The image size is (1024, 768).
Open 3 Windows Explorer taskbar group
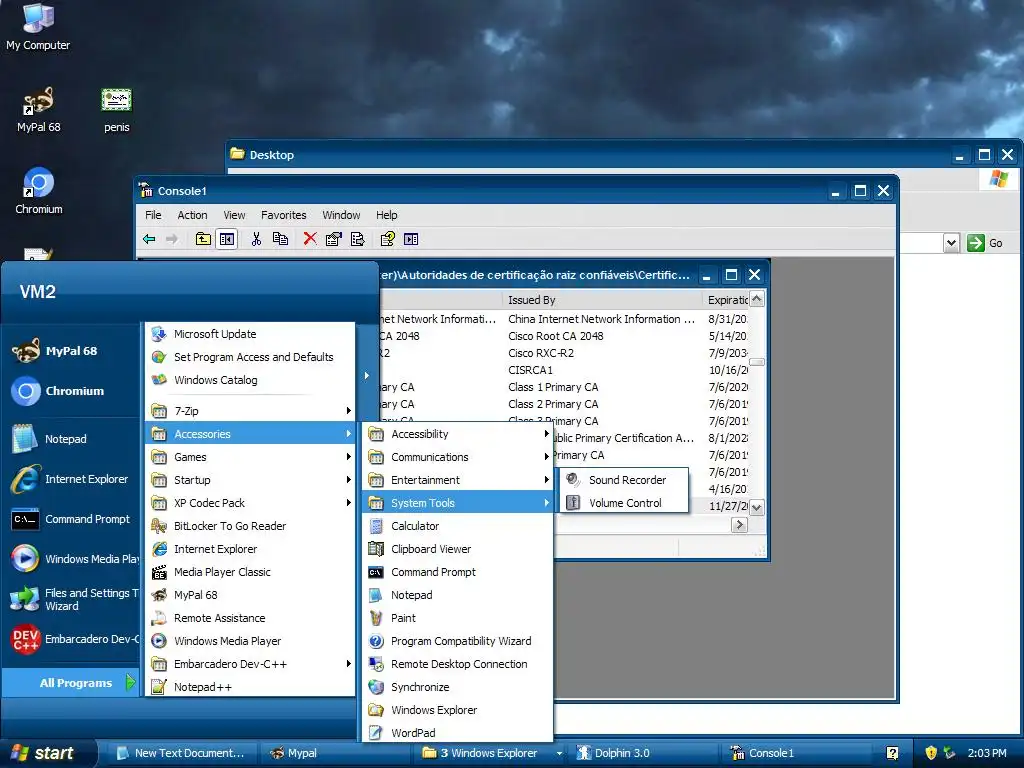(491, 753)
